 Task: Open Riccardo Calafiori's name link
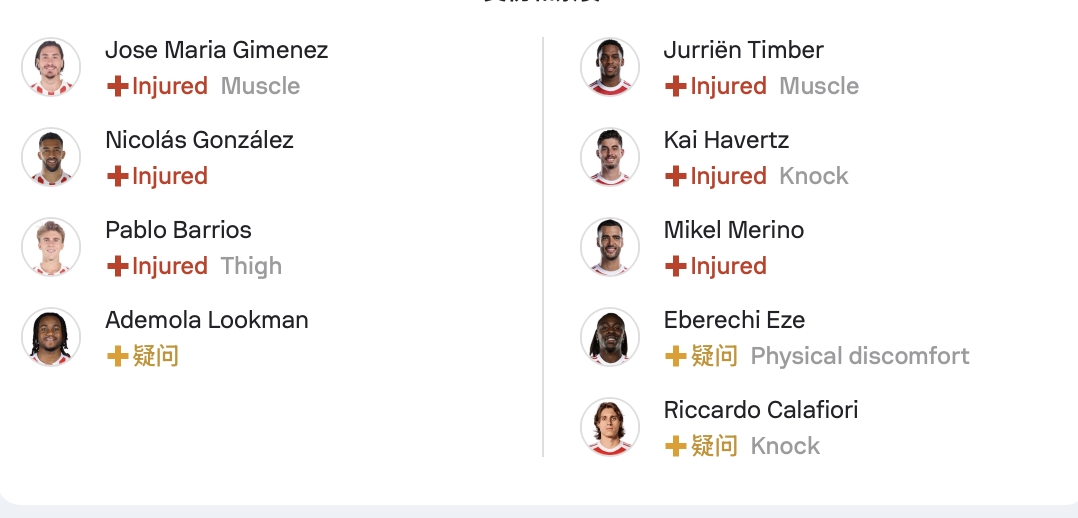click(760, 410)
